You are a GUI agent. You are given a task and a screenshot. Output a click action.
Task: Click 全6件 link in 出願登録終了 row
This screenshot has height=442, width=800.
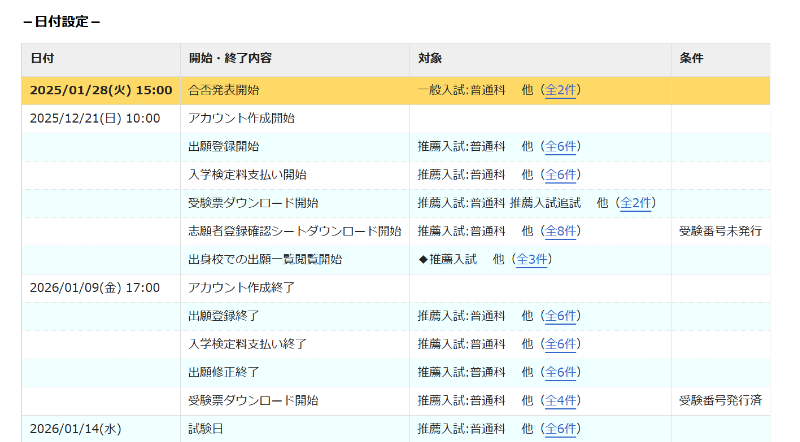(560, 316)
